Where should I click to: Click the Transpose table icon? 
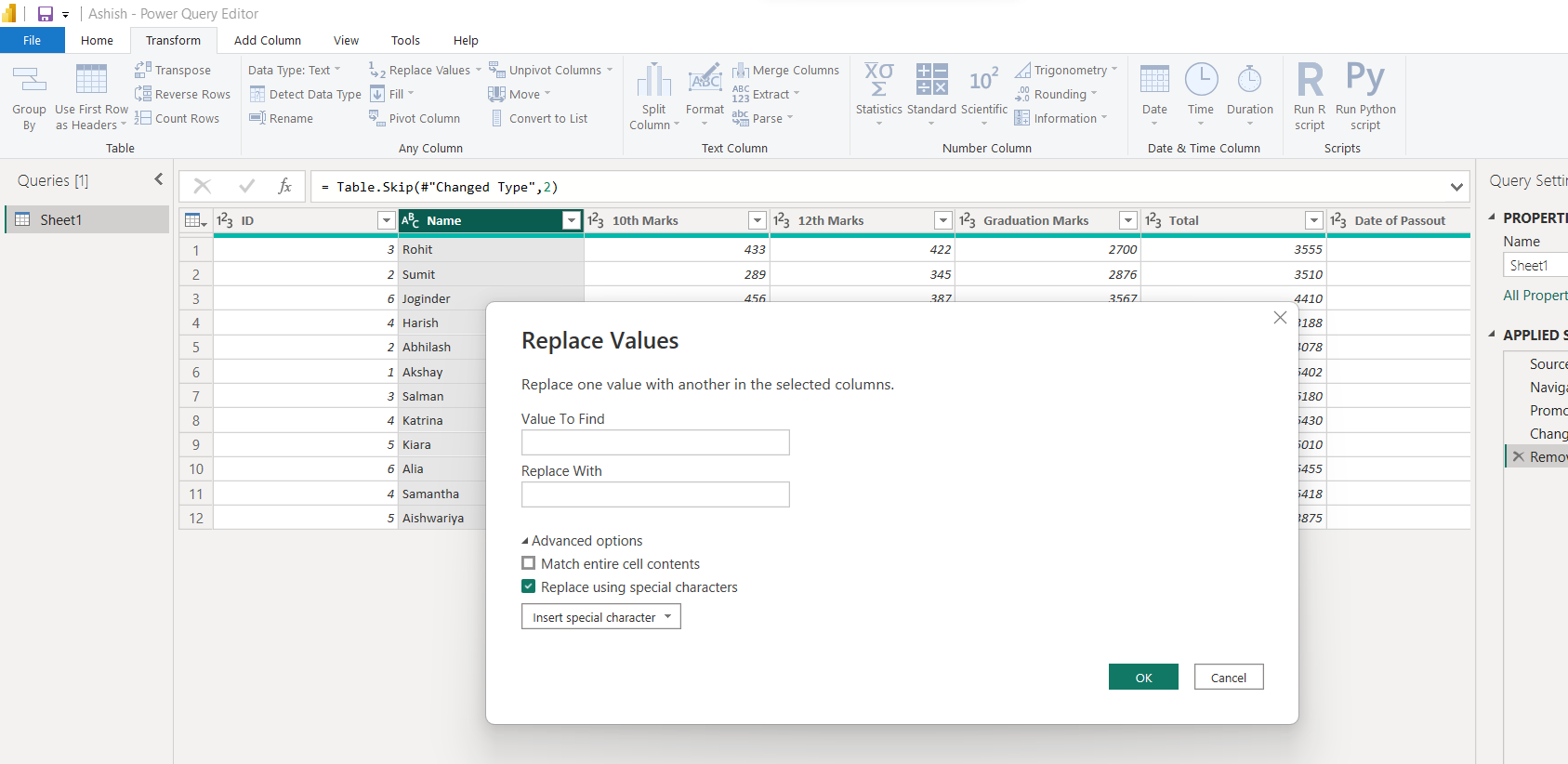click(143, 70)
